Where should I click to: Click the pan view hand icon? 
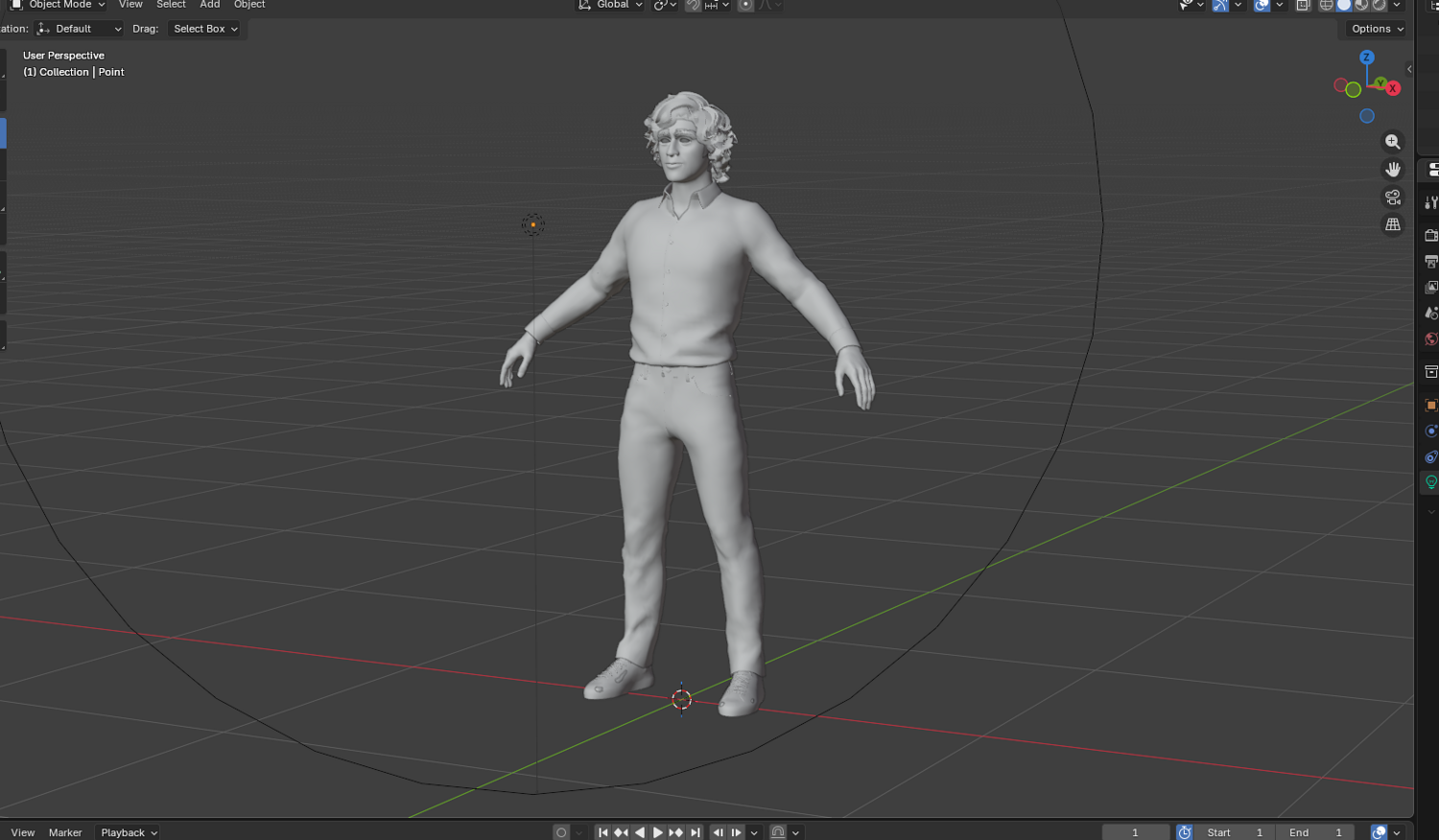tap(1393, 170)
